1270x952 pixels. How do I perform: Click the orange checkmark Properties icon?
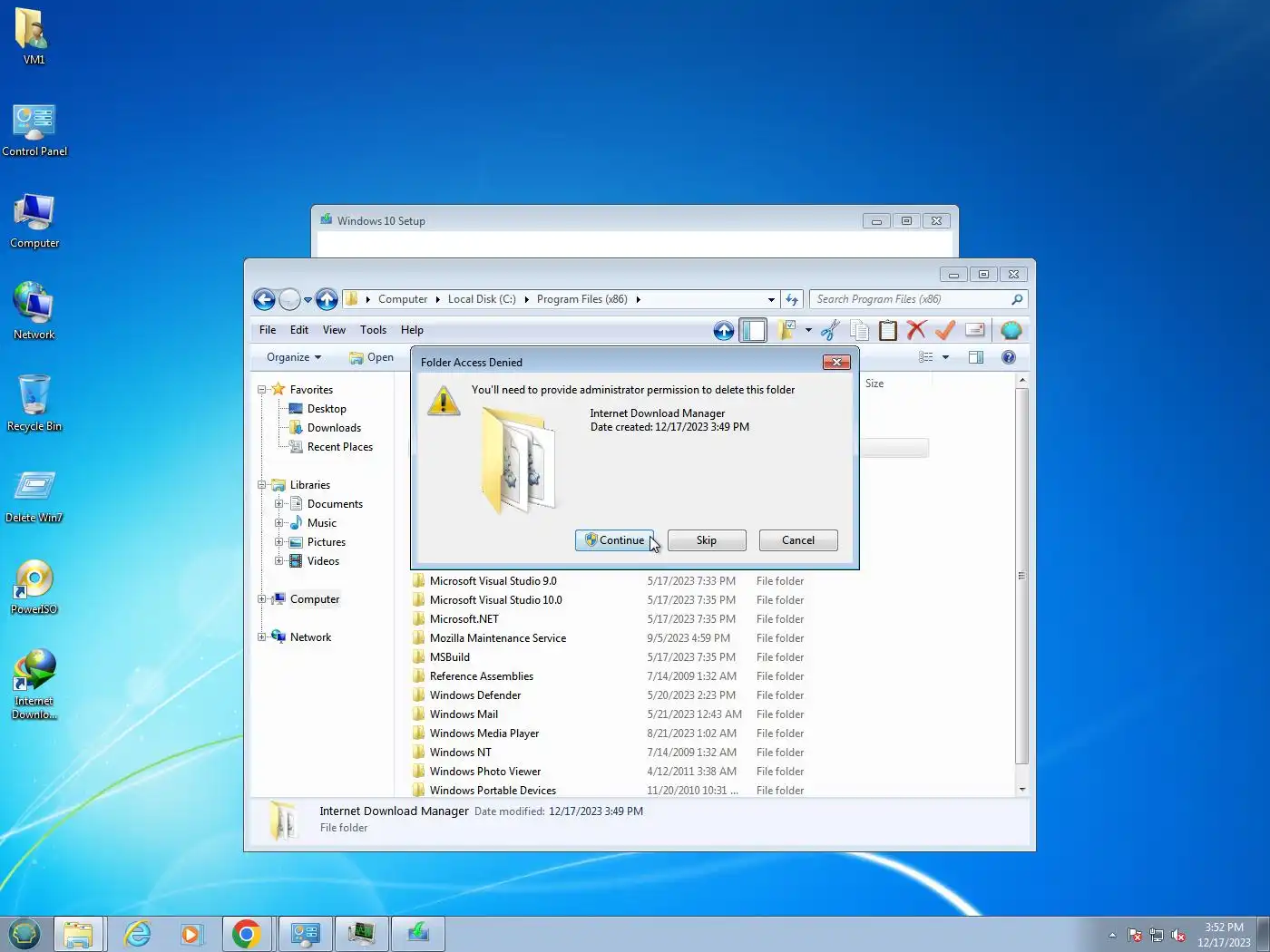pos(945,330)
